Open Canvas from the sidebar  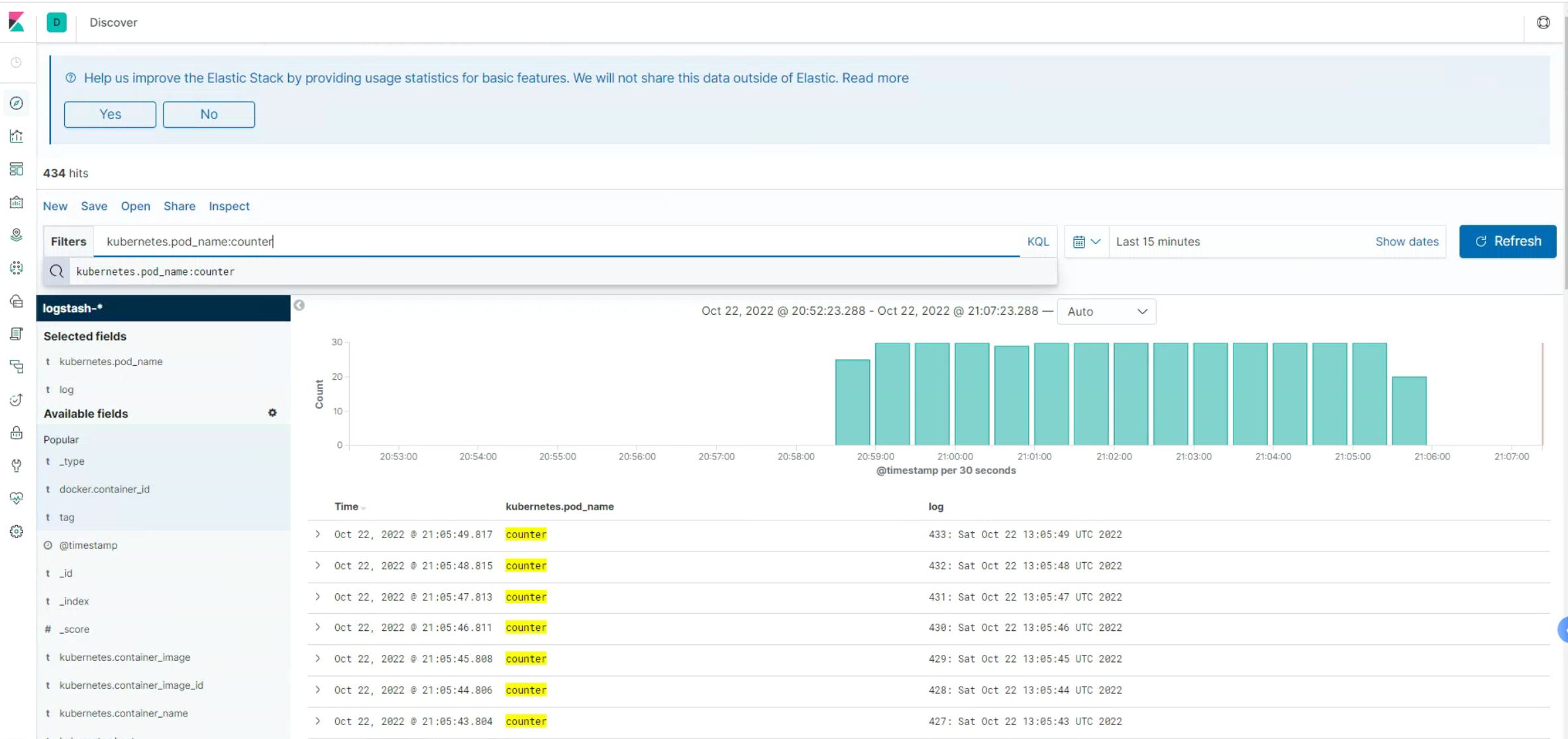click(x=17, y=202)
